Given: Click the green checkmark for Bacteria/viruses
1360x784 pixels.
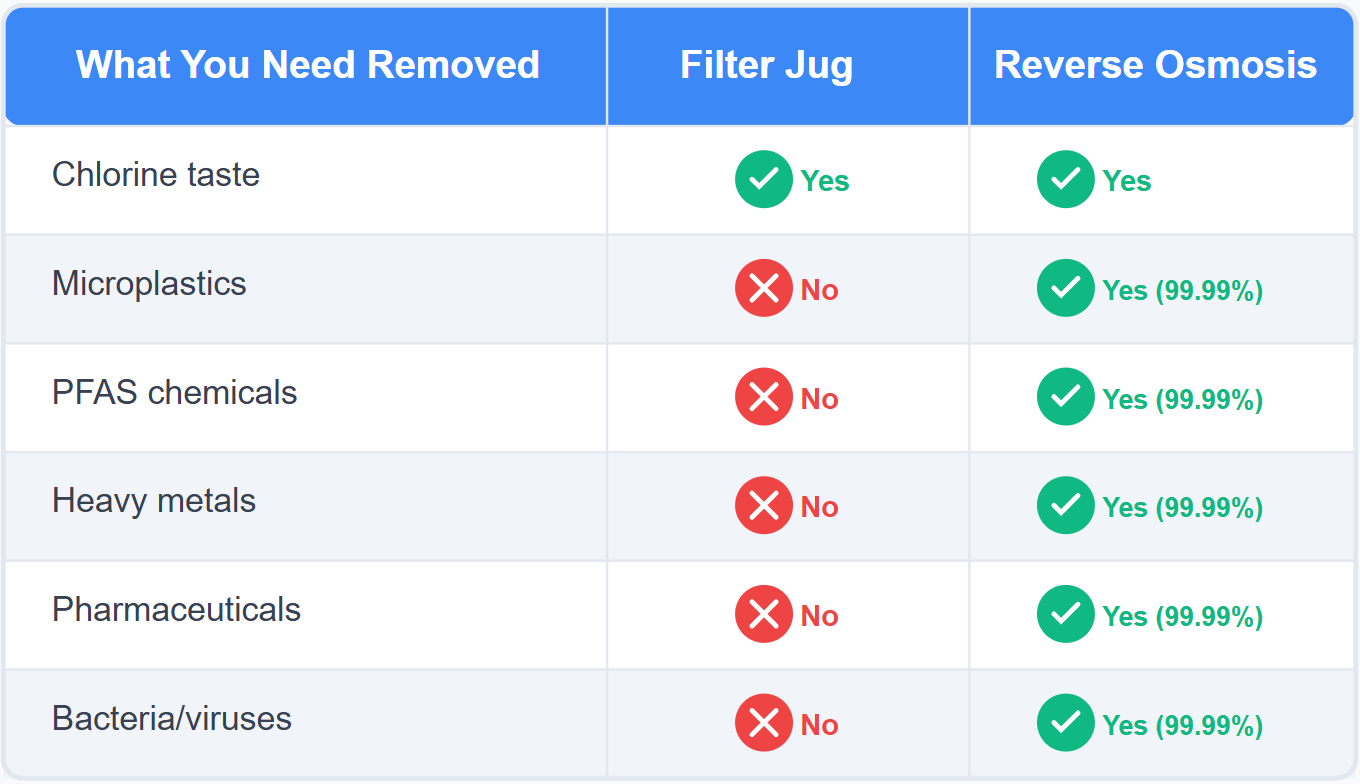Looking at the screenshot, I should [1065, 724].
